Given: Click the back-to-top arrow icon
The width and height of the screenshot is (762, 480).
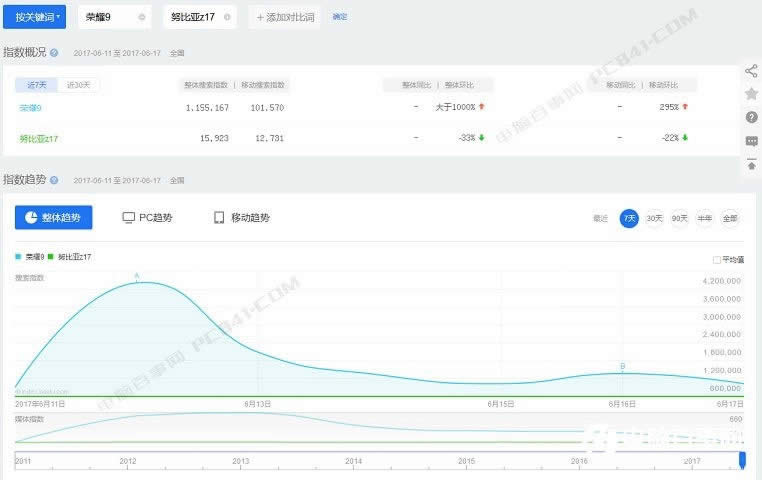Looking at the screenshot, I should [751, 164].
